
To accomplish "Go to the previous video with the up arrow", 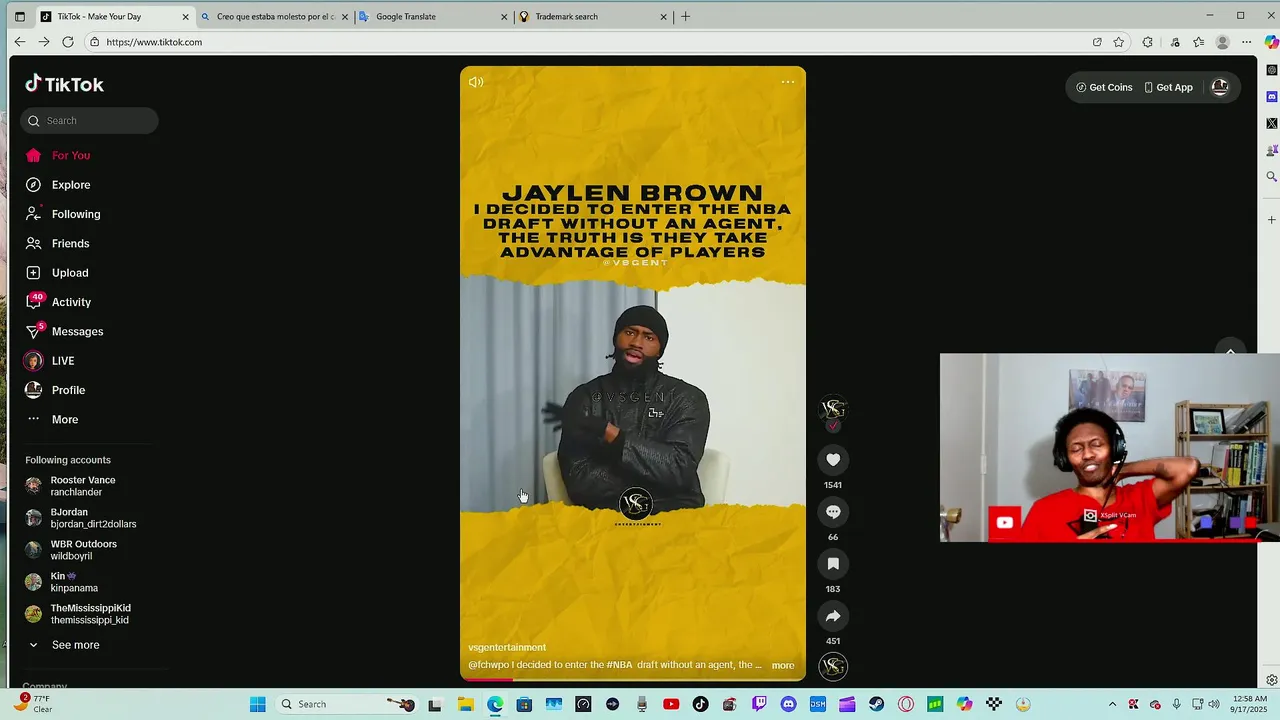I will coord(1230,350).
